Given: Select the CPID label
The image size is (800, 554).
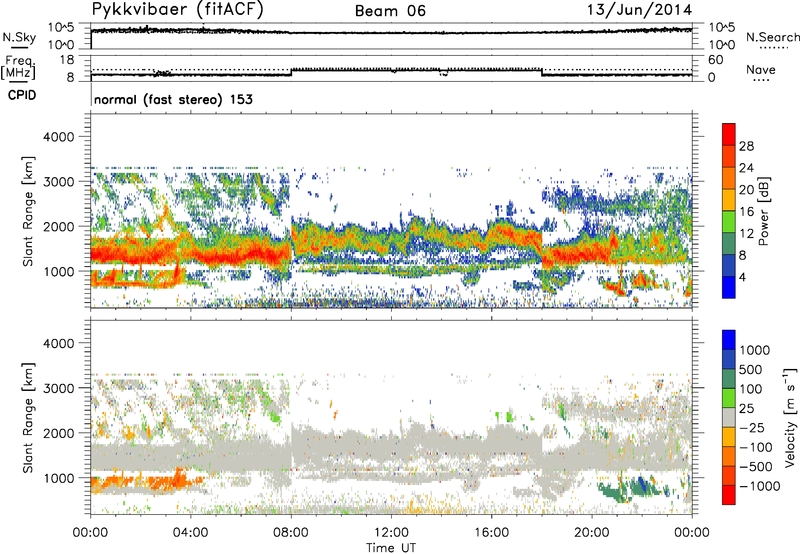Looking at the screenshot, I should point(22,95).
